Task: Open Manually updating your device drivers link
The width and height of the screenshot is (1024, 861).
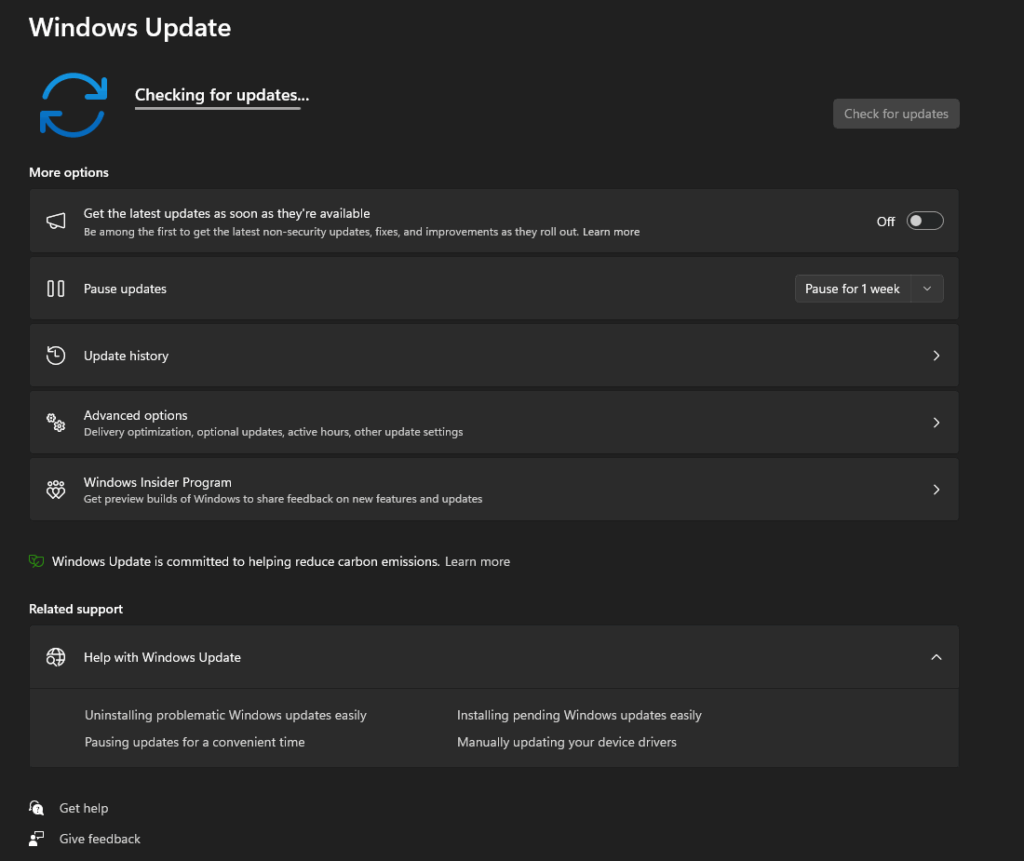Action: click(567, 742)
